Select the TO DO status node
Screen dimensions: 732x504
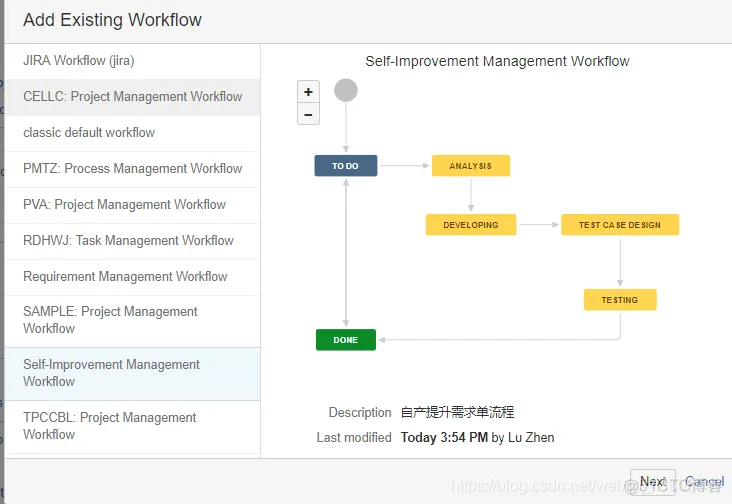pos(345,166)
